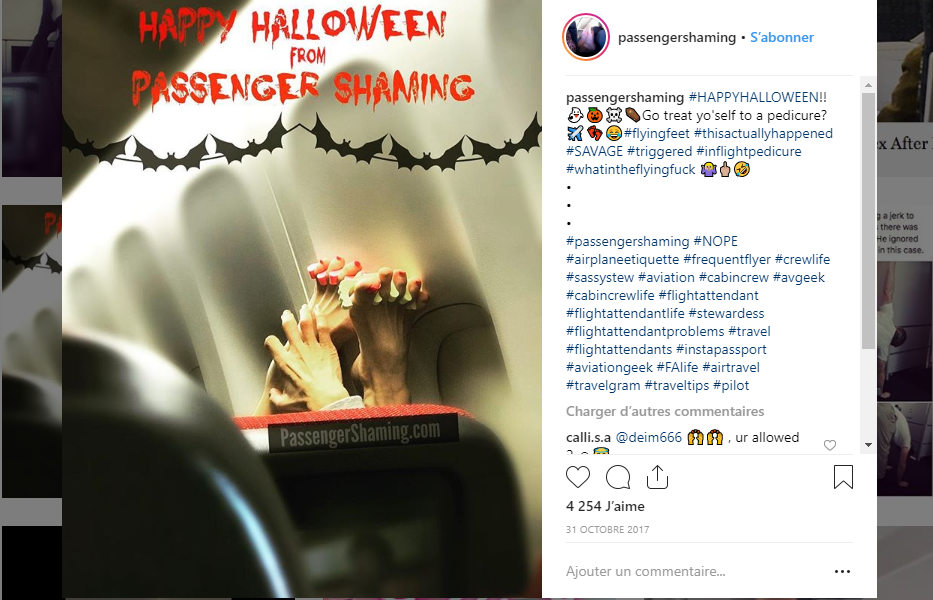Save the post with the bookmark icon

coord(843,477)
